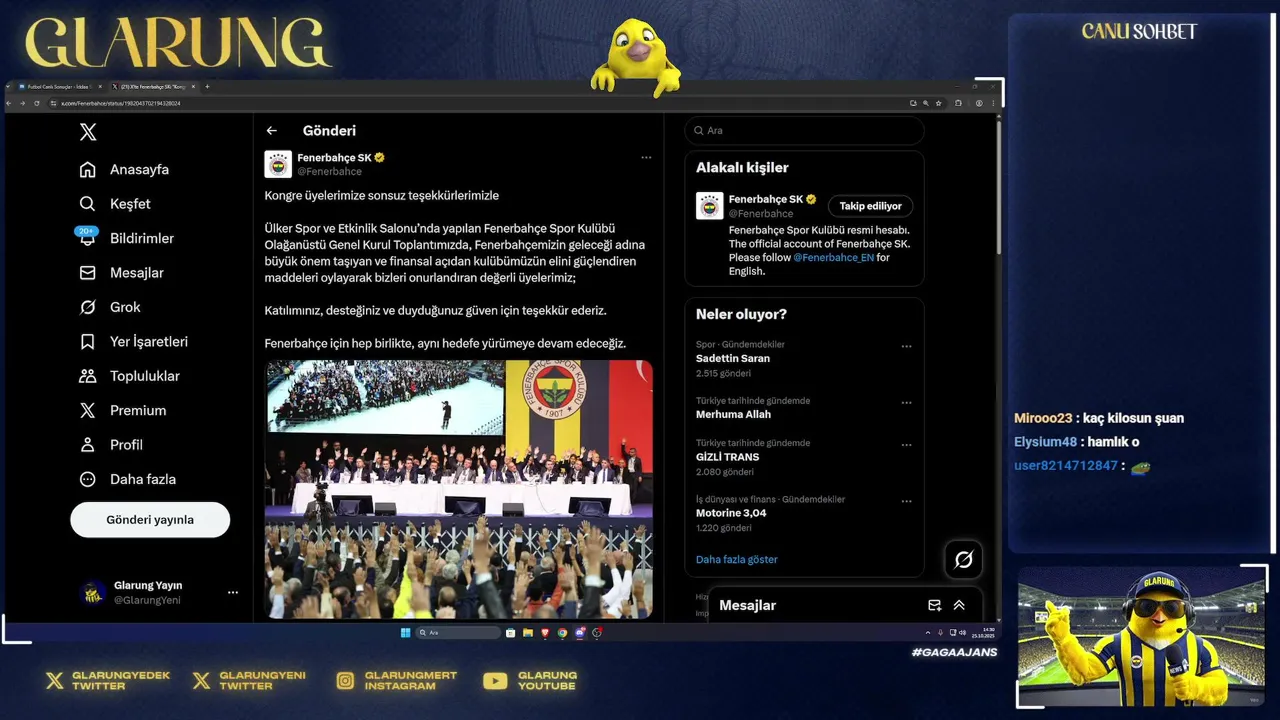Click the Ara search field on X
Image resolution: width=1280 pixels, height=720 pixels.
tap(804, 131)
